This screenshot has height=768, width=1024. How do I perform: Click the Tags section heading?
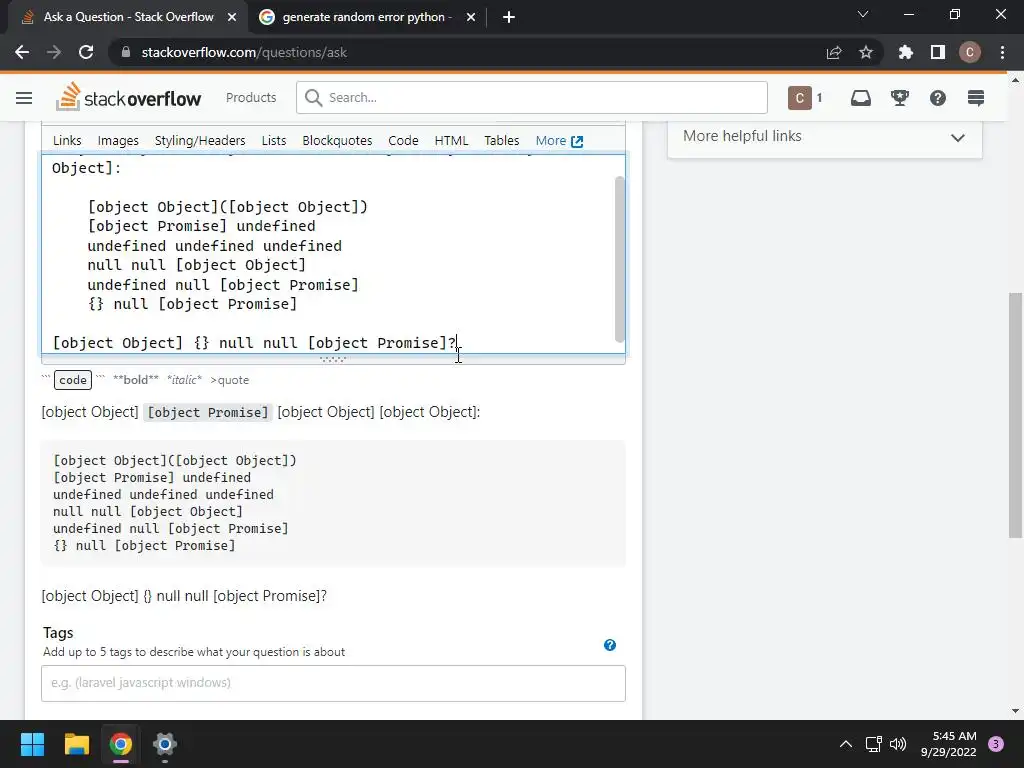click(x=58, y=633)
